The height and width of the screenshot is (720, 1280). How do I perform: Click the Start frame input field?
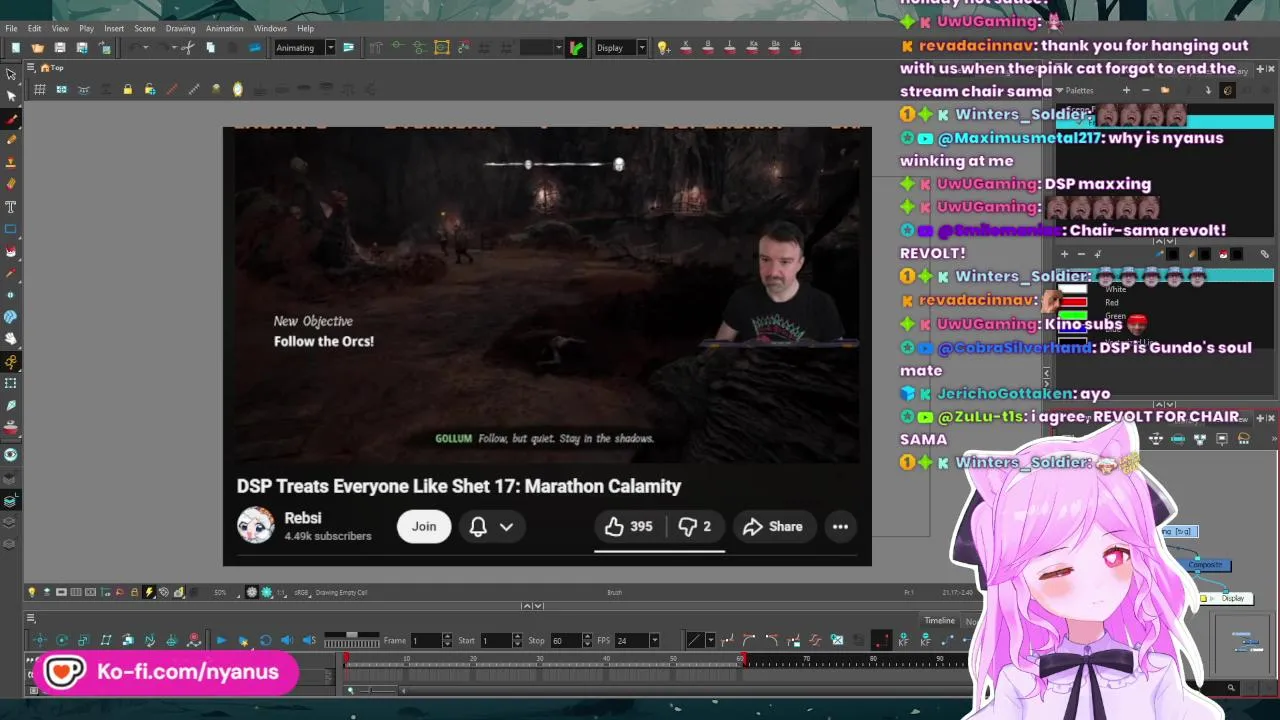pos(496,640)
